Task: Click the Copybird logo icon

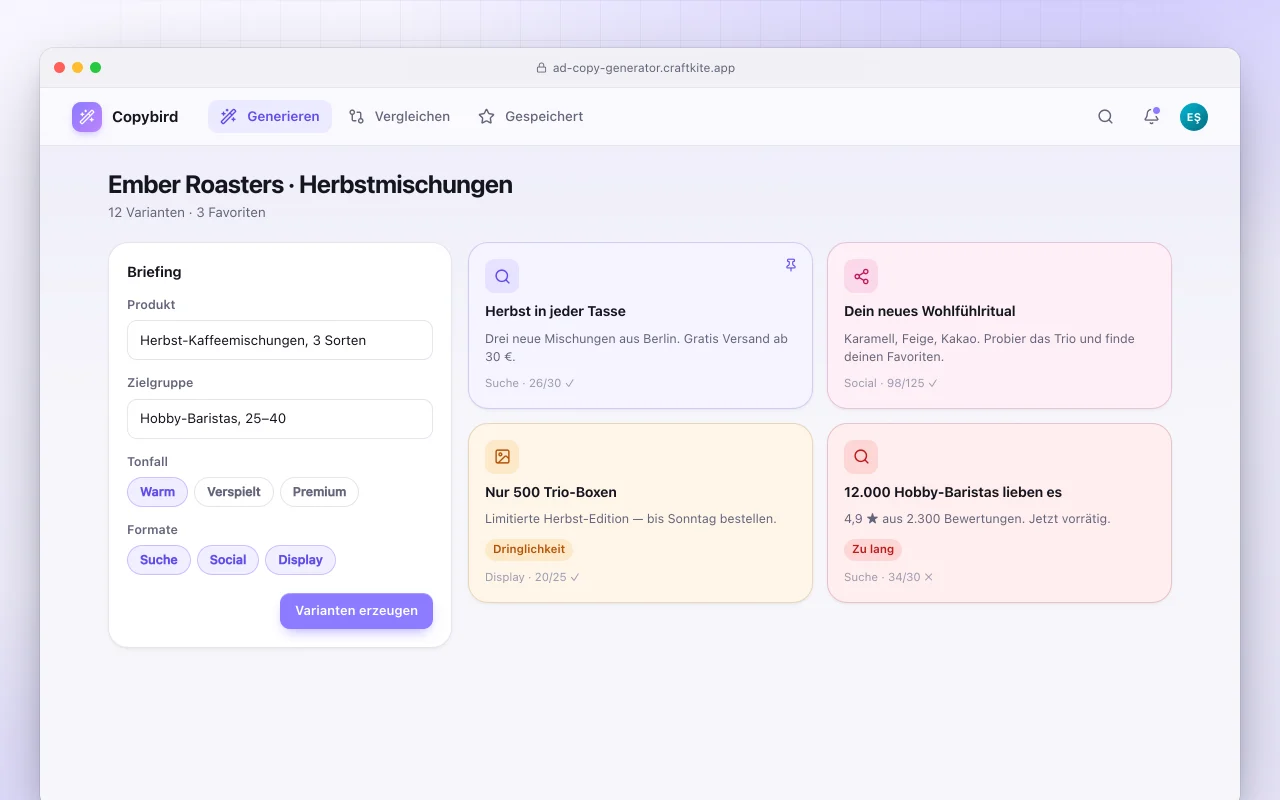Action: click(87, 117)
